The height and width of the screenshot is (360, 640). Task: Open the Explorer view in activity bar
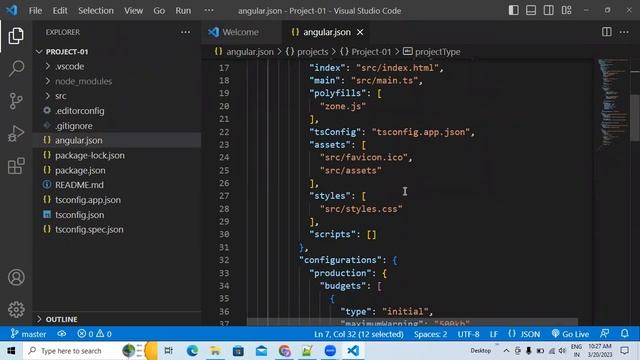point(16,36)
